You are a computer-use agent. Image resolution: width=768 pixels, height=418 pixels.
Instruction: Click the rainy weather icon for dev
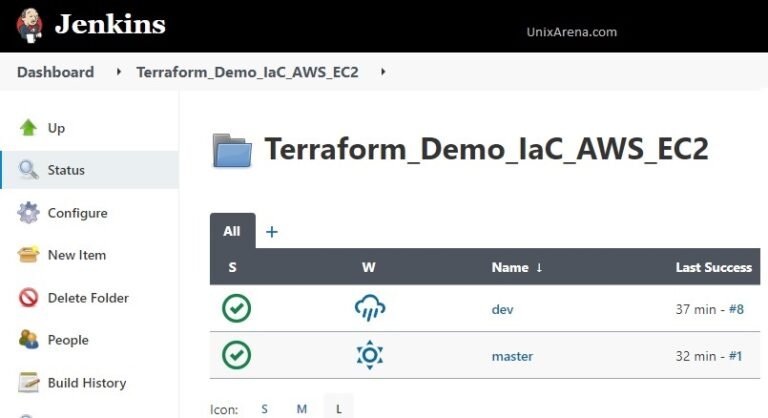coord(370,309)
